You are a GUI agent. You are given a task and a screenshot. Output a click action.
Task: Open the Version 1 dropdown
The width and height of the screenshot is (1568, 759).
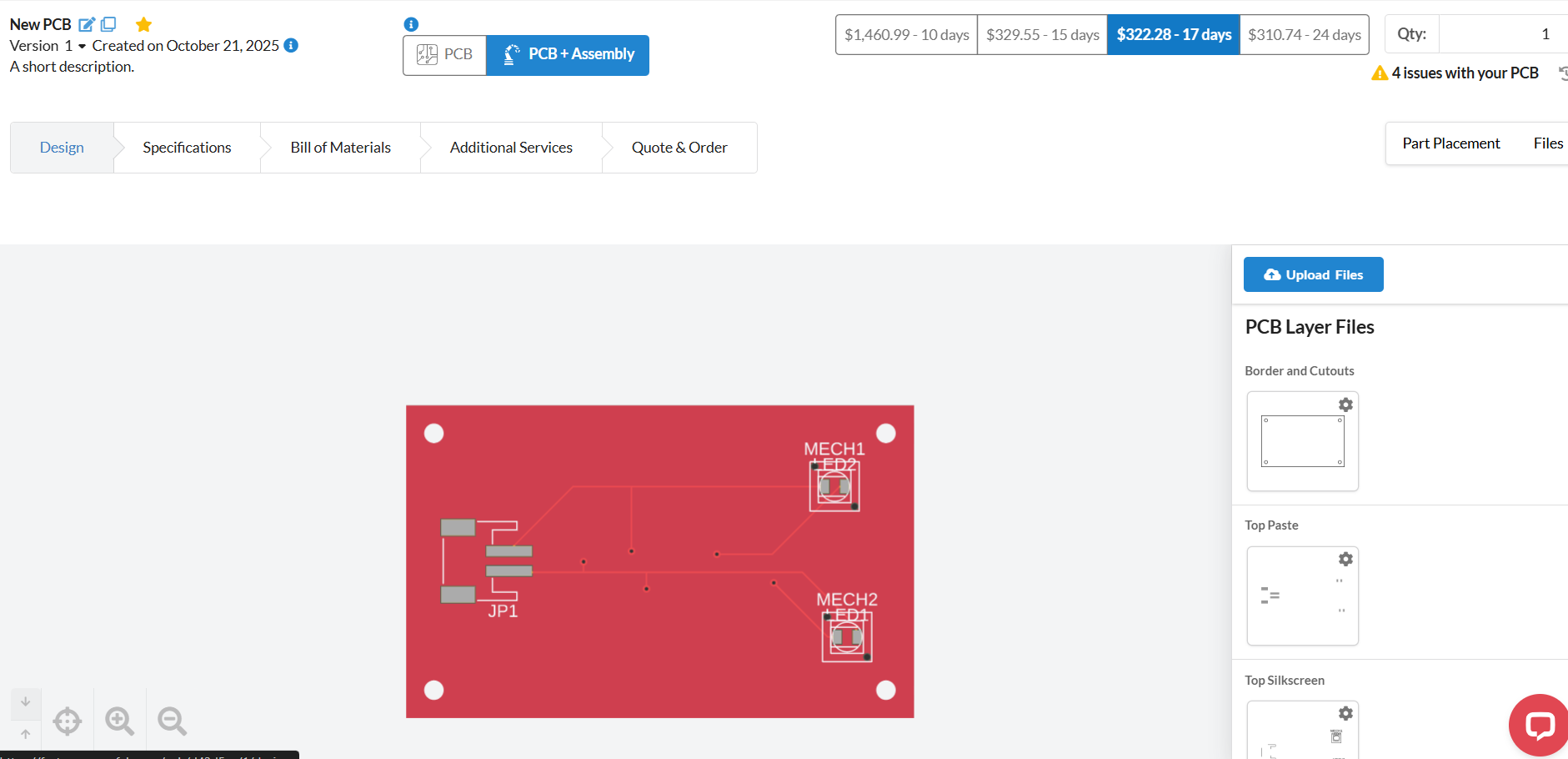point(81,46)
